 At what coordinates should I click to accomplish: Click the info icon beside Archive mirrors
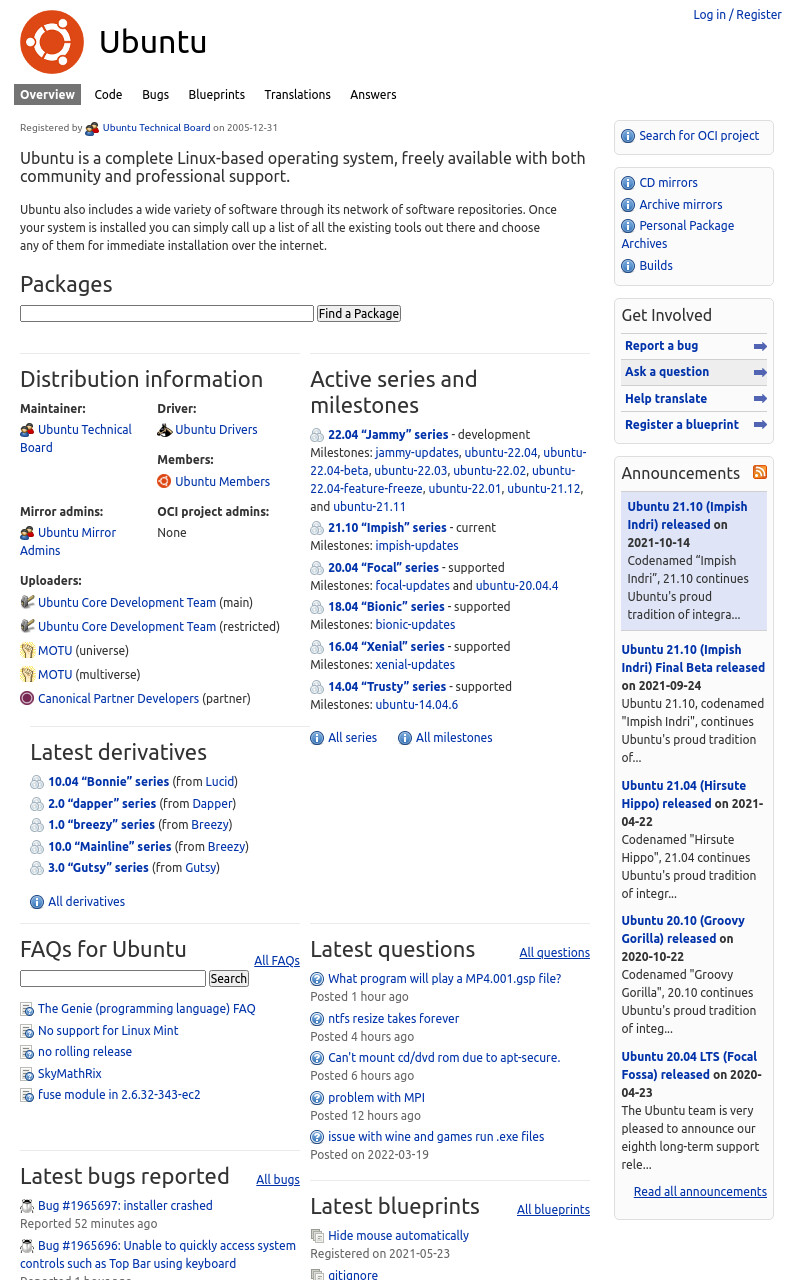[x=628, y=205]
